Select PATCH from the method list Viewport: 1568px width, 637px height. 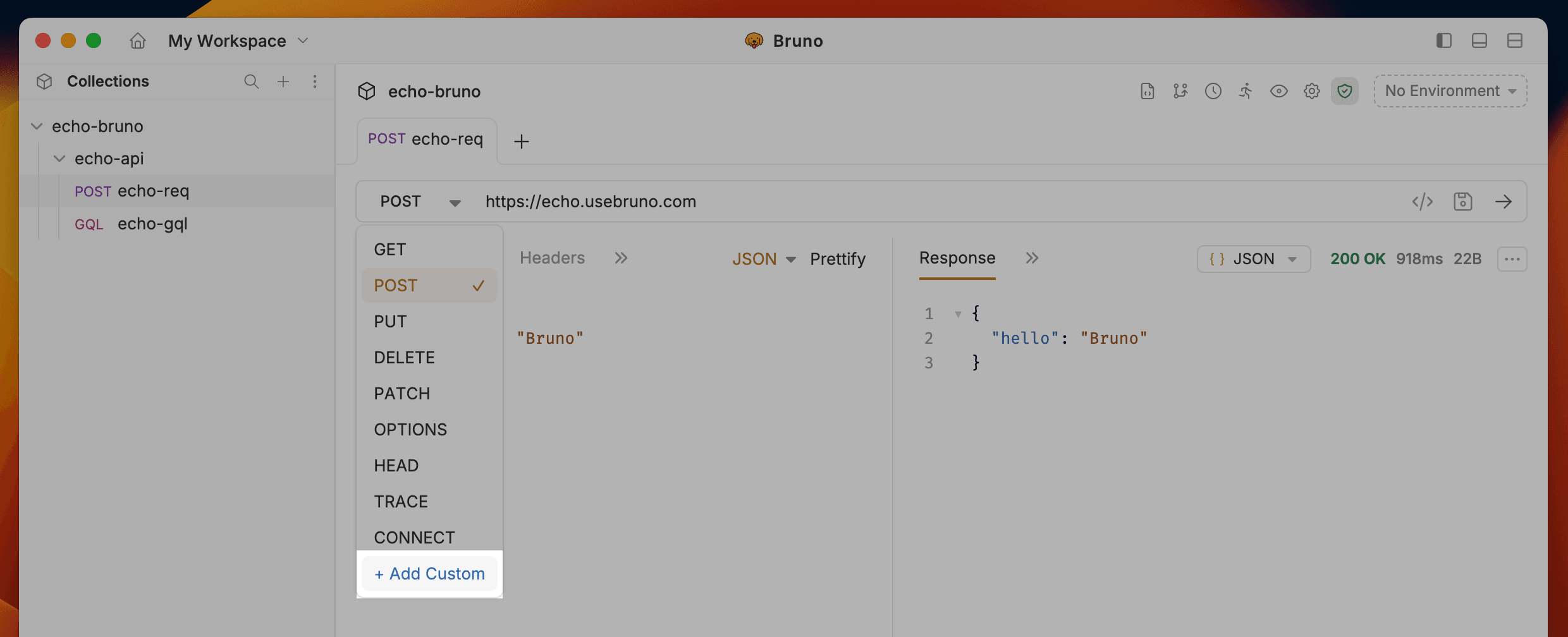coord(402,393)
